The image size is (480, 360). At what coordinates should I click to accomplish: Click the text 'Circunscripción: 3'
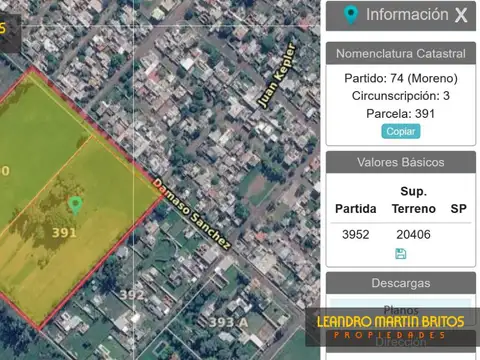click(x=401, y=96)
